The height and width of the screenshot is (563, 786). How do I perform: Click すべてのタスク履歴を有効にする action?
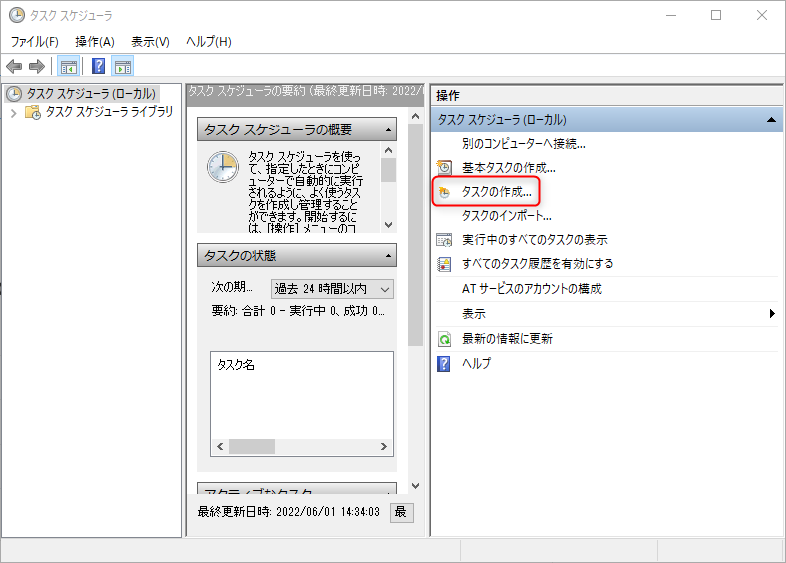tap(537, 264)
